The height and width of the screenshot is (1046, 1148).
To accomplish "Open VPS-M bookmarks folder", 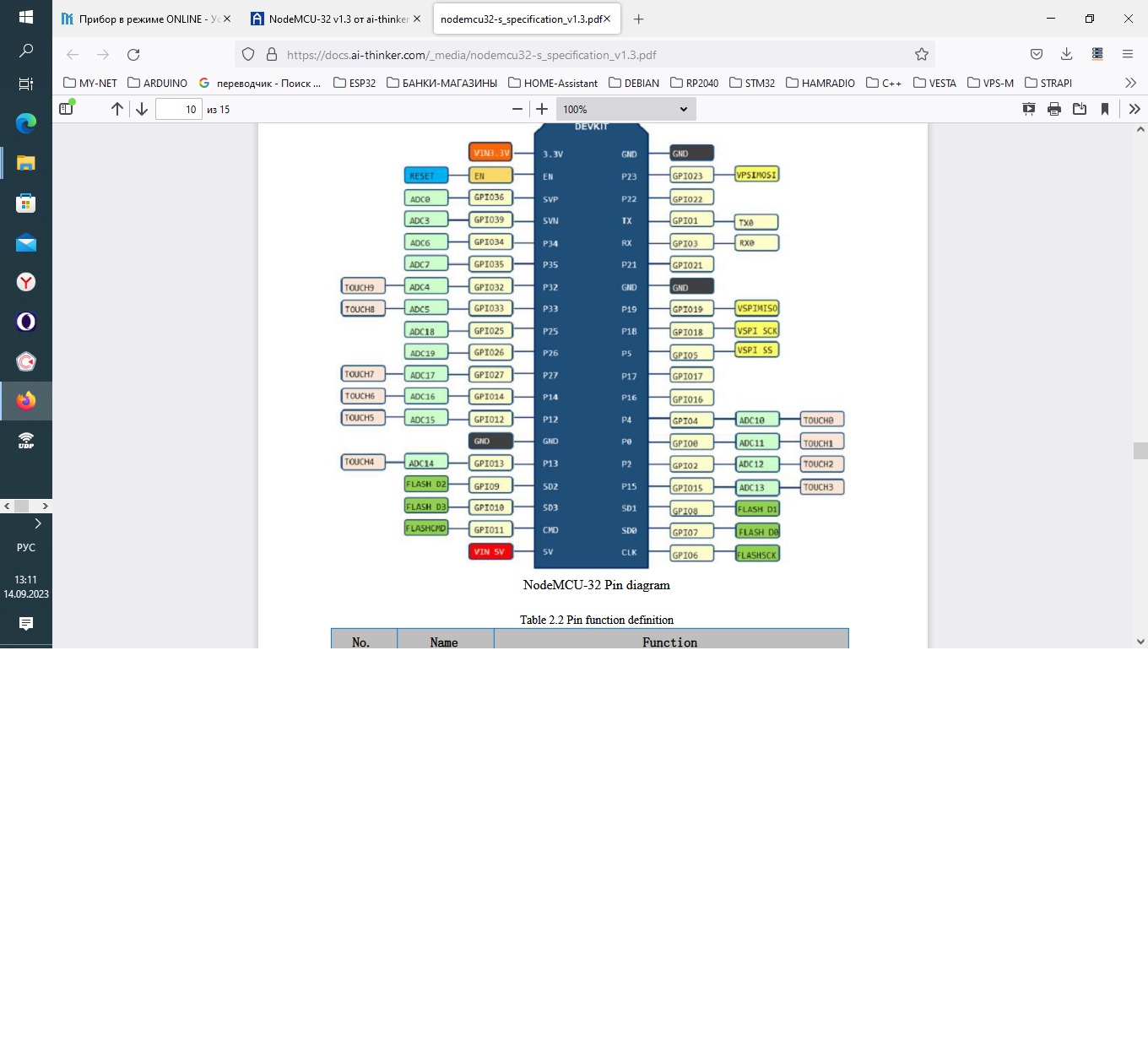I will pyautogui.click(x=991, y=83).
